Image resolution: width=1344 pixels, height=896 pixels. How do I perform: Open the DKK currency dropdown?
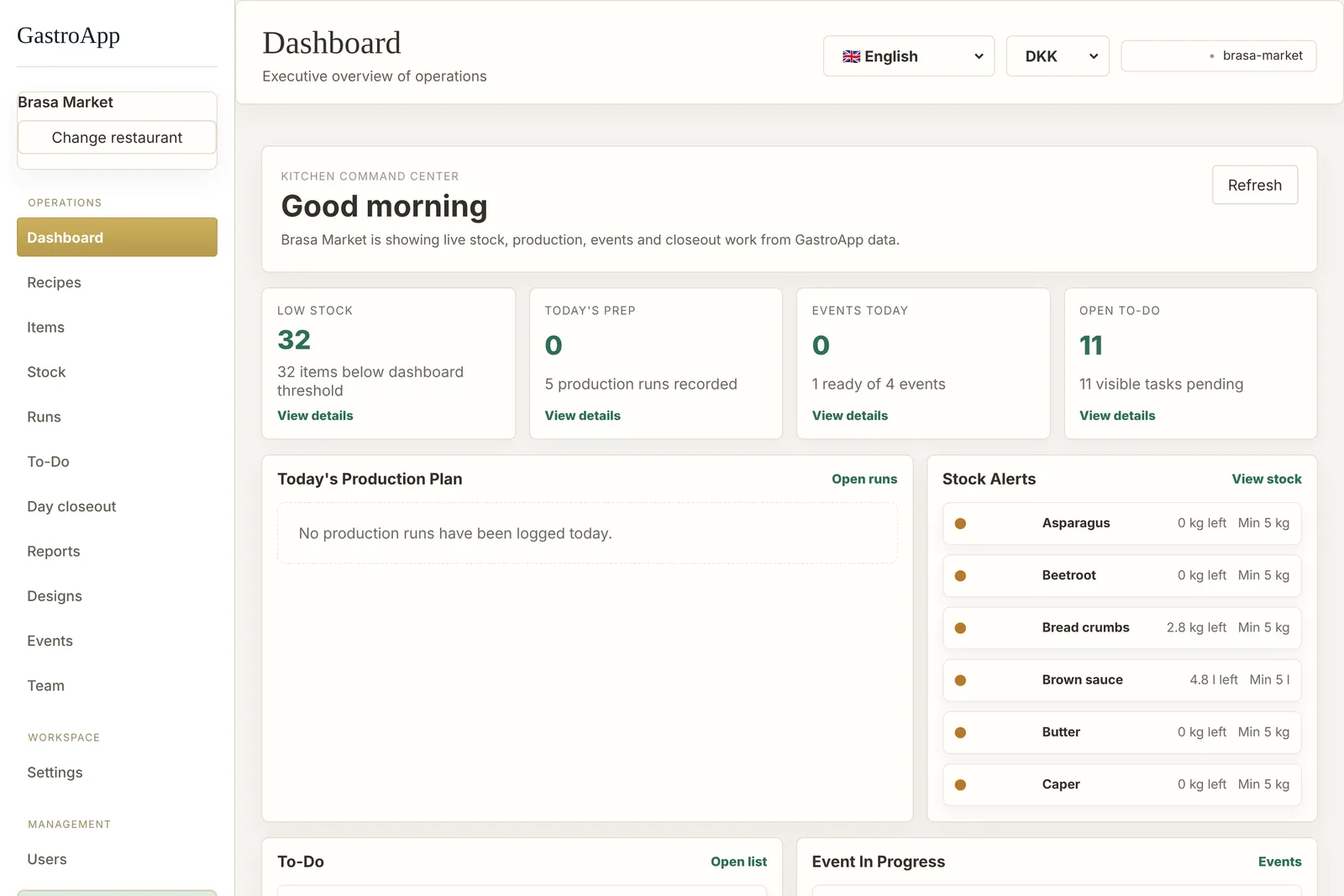(x=1058, y=56)
